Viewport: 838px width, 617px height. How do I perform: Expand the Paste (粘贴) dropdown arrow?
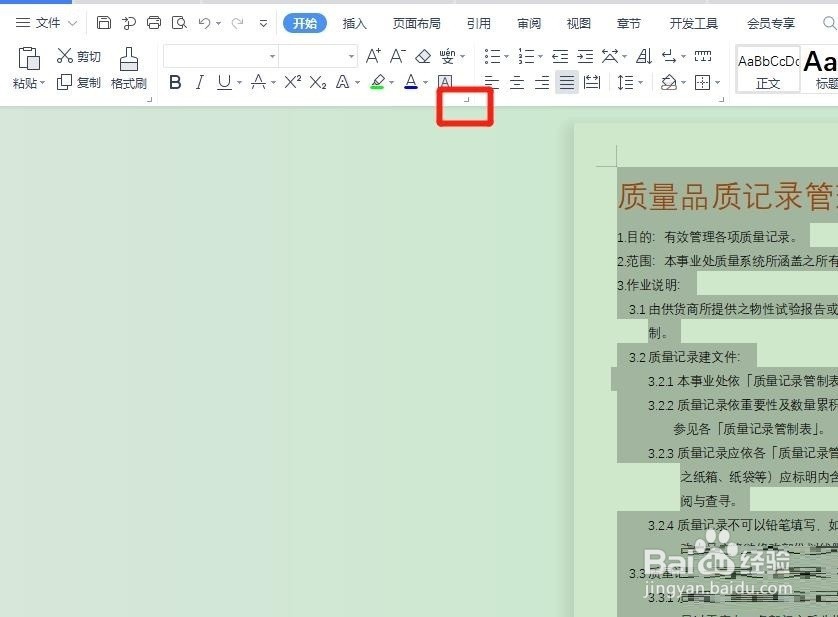[42, 83]
